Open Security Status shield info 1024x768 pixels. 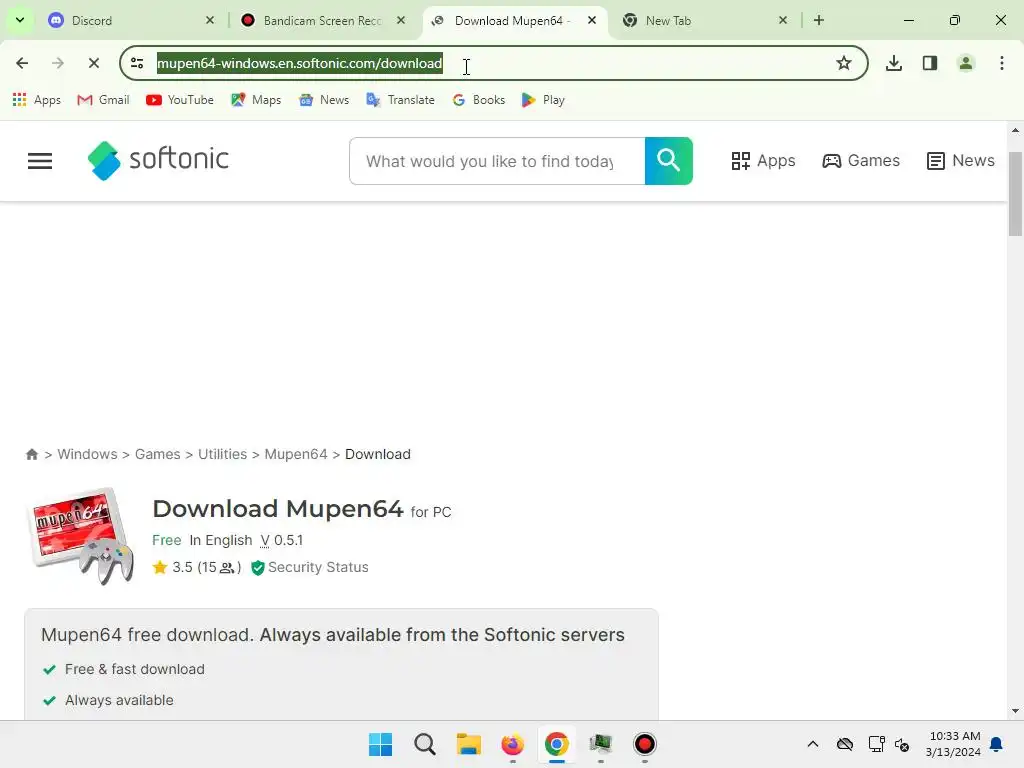[x=310, y=567]
